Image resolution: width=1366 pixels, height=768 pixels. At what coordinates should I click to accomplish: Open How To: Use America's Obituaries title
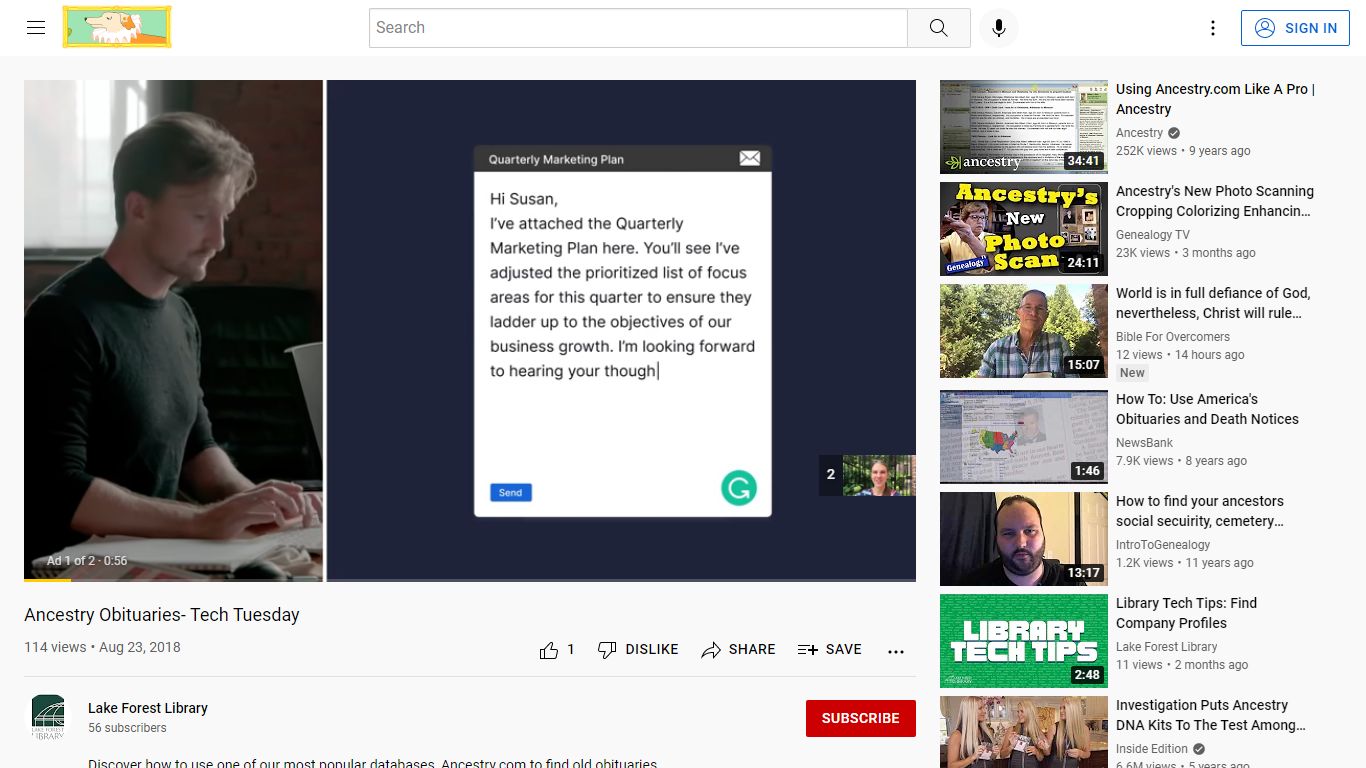click(x=1207, y=409)
